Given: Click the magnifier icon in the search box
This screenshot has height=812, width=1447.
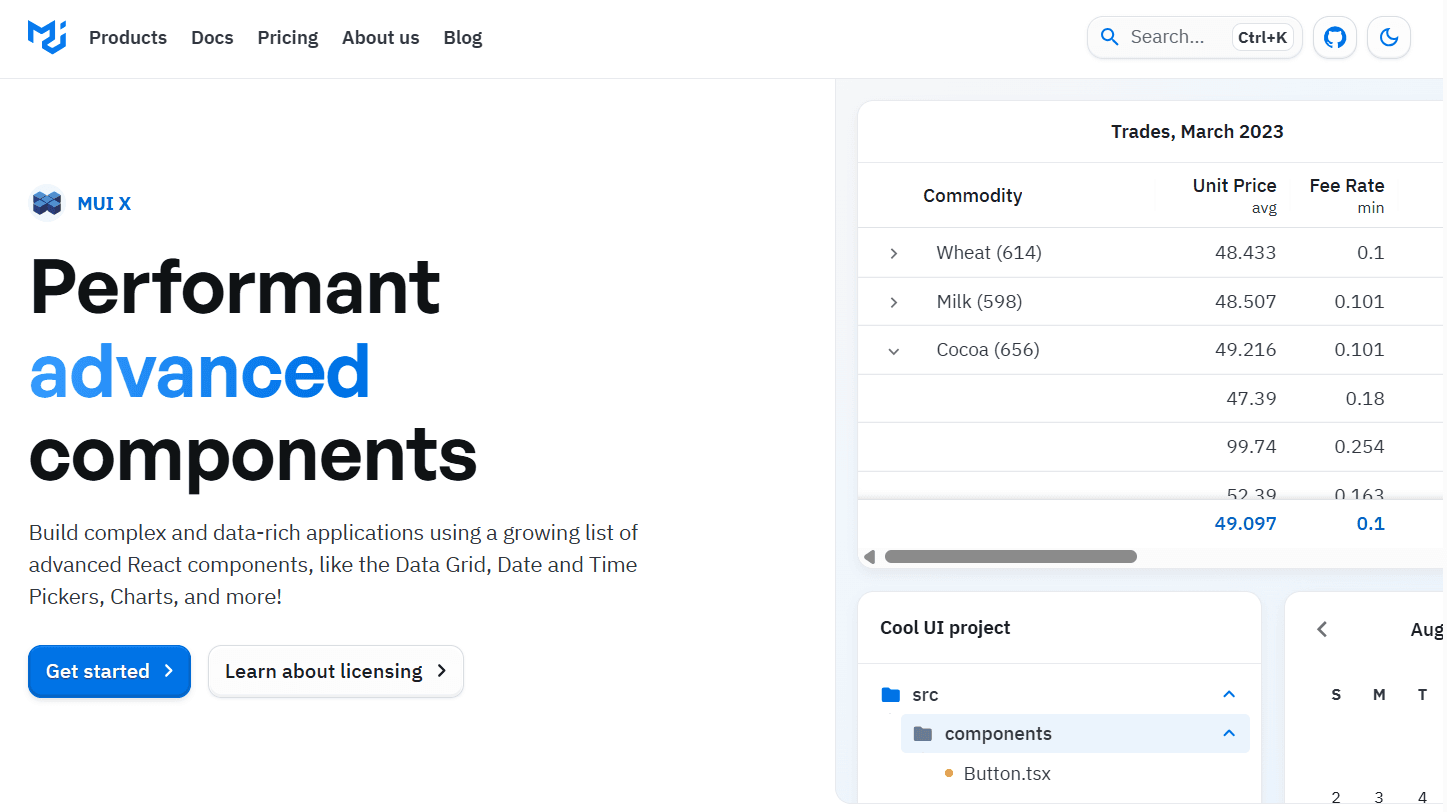Looking at the screenshot, I should click(1109, 38).
